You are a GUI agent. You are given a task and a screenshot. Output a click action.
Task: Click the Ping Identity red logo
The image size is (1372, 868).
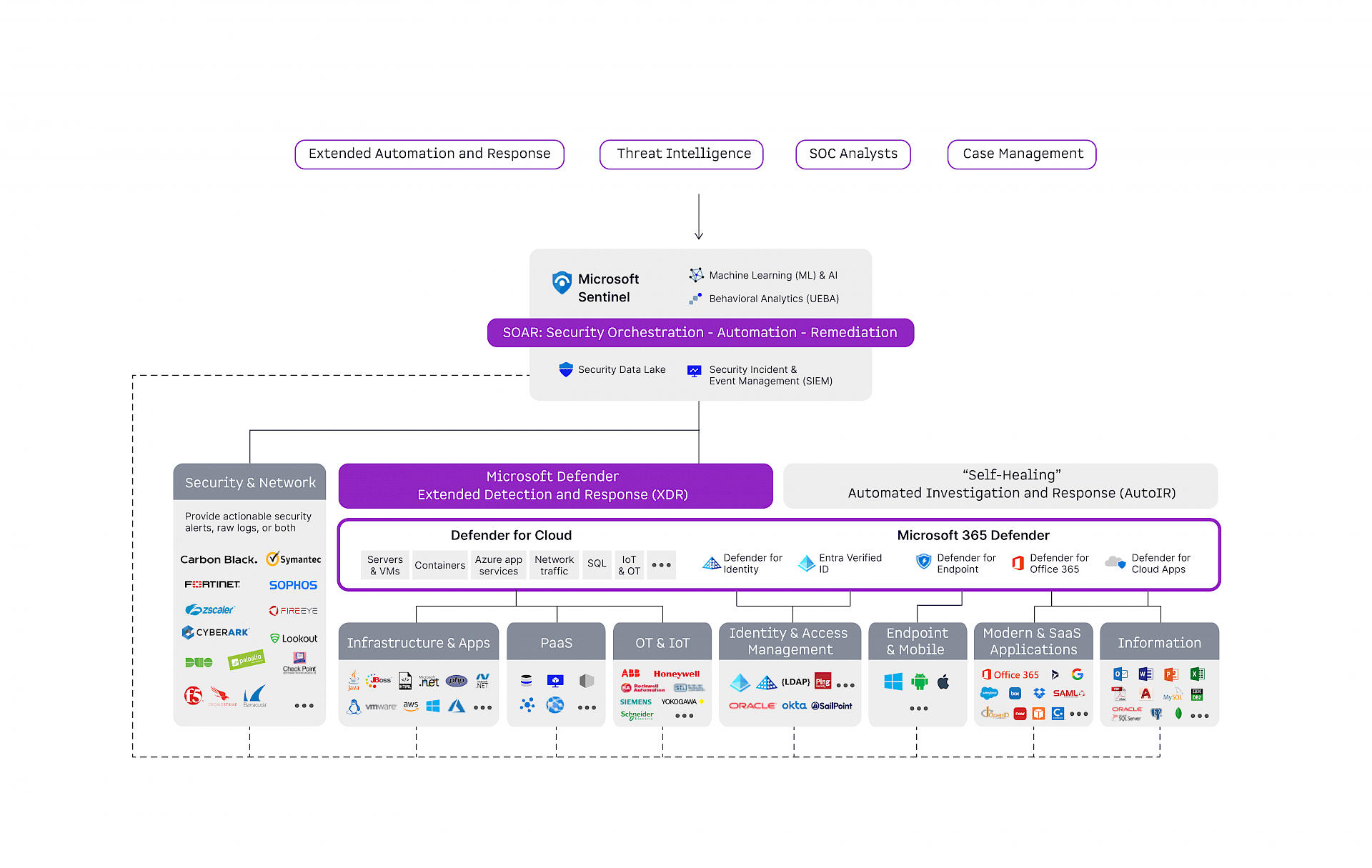click(x=823, y=682)
